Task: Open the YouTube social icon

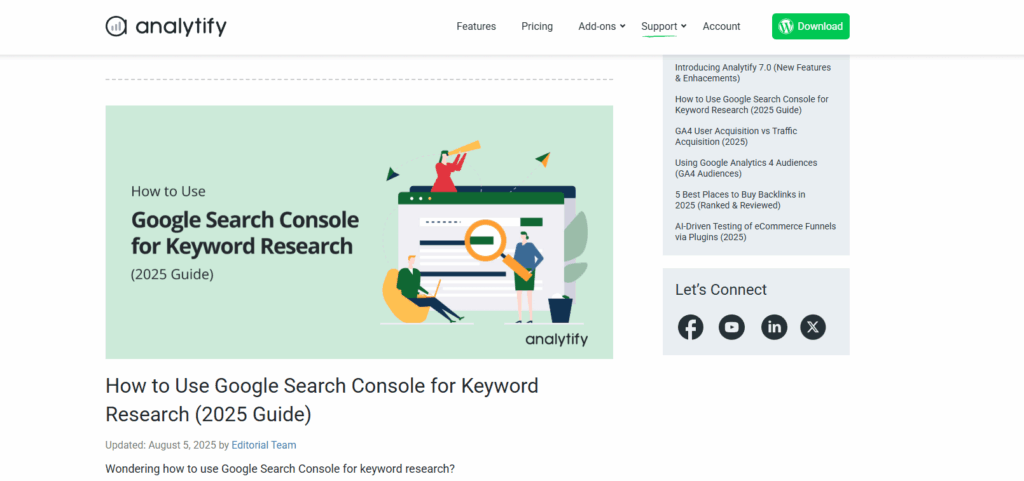Action: [x=731, y=327]
